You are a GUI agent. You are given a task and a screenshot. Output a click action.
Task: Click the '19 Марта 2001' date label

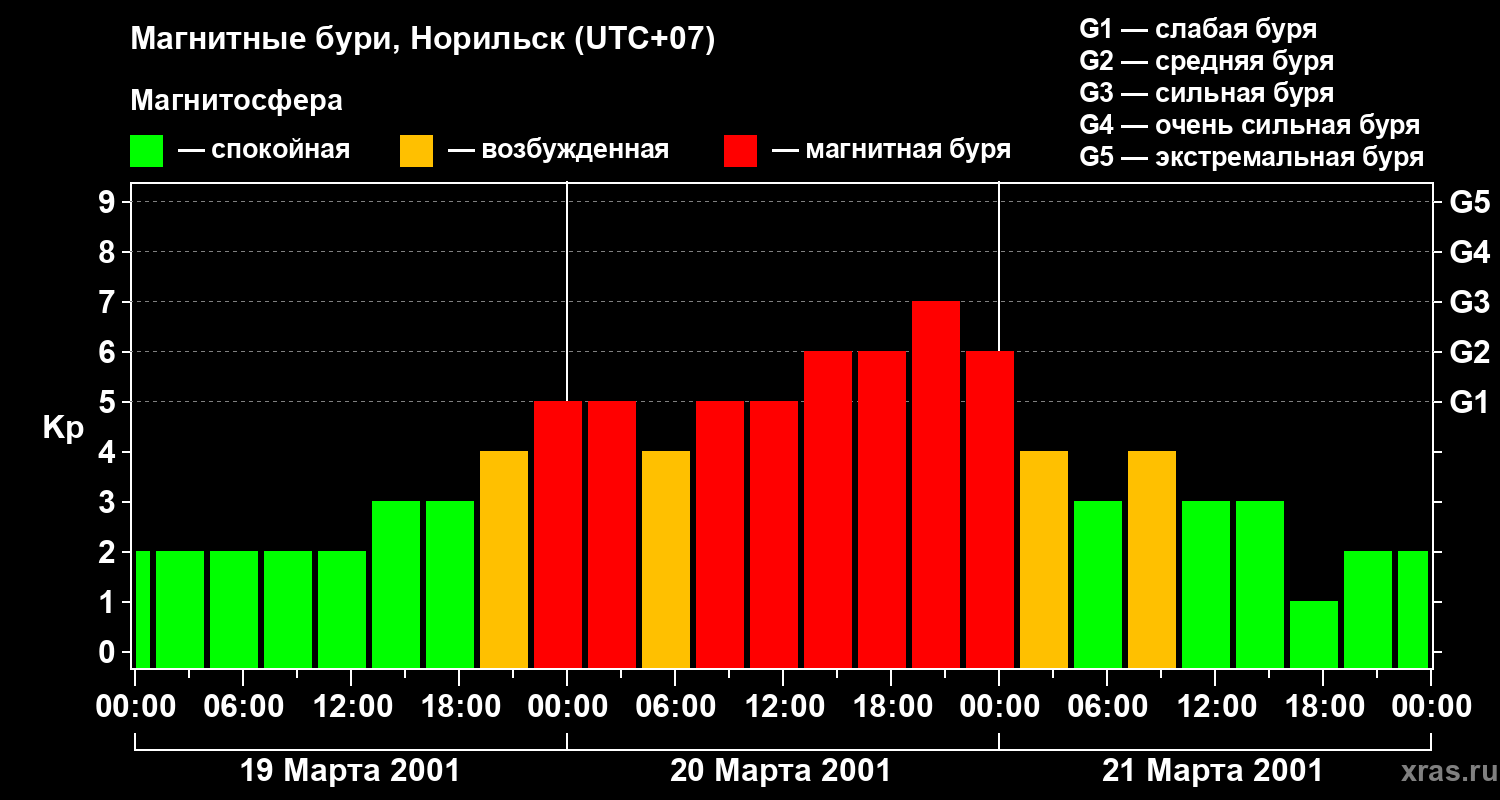tap(350, 771)
